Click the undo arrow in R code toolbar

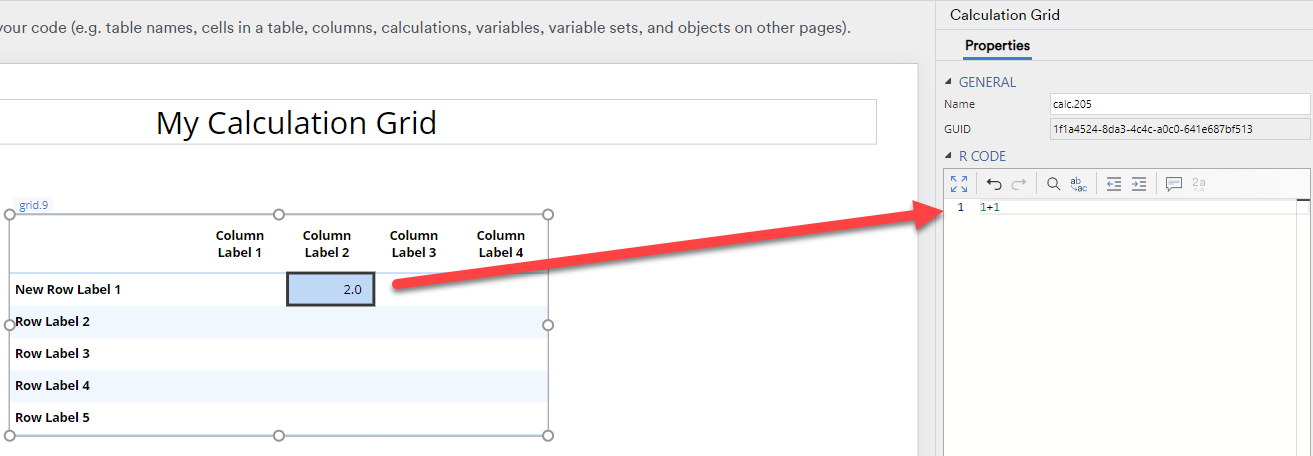coord(994,184)
